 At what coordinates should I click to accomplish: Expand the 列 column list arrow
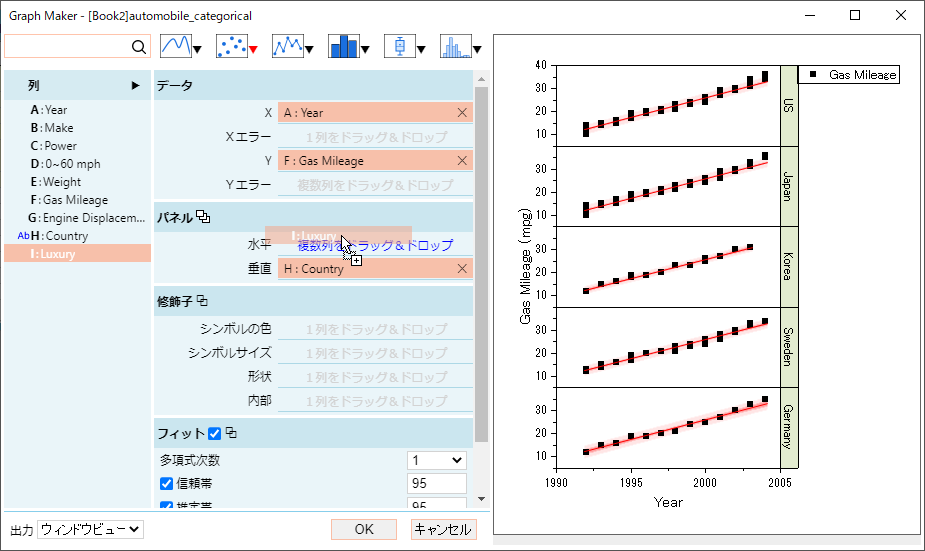coord(136,86)
